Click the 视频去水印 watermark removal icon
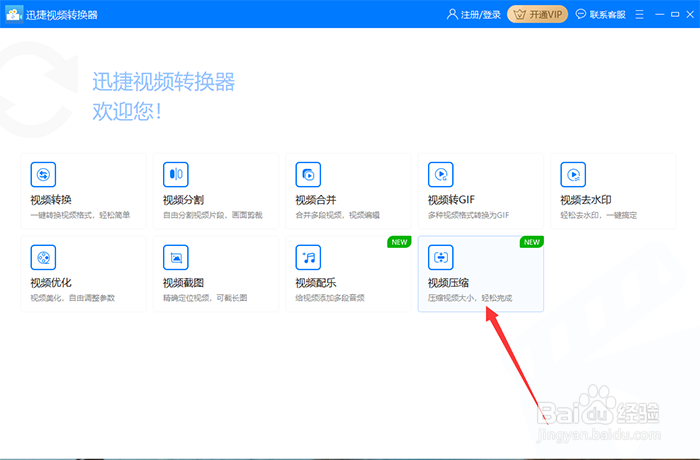Viewport: 700px width, 460px height. (573, 175)
